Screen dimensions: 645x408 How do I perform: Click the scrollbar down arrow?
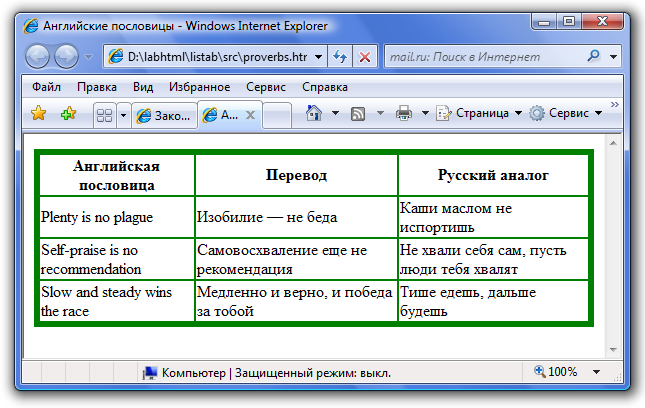click(613, 350)
